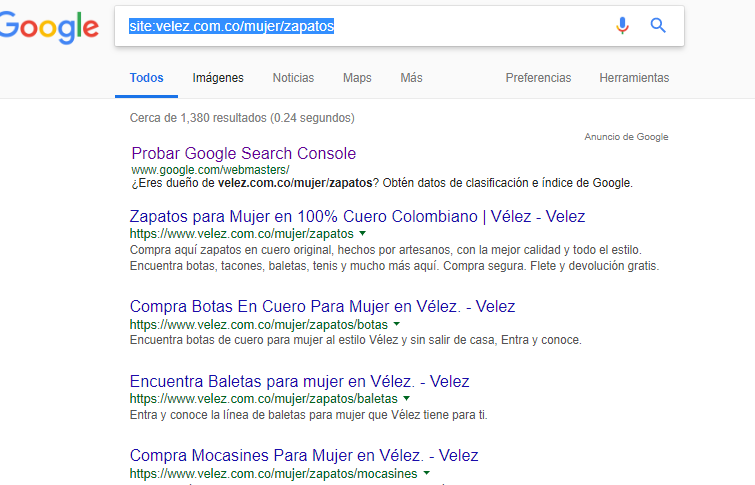The image size is (755, 485).
Task: Open Herramientas search tools
Action: pyautogui.click(x=634, y=78)
